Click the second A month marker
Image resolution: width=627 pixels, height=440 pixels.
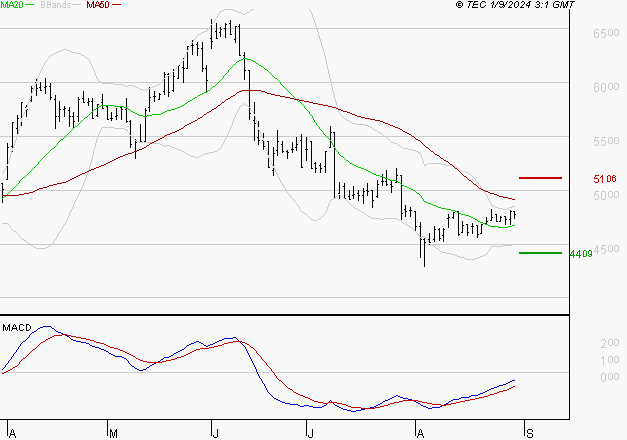[420, 434]
